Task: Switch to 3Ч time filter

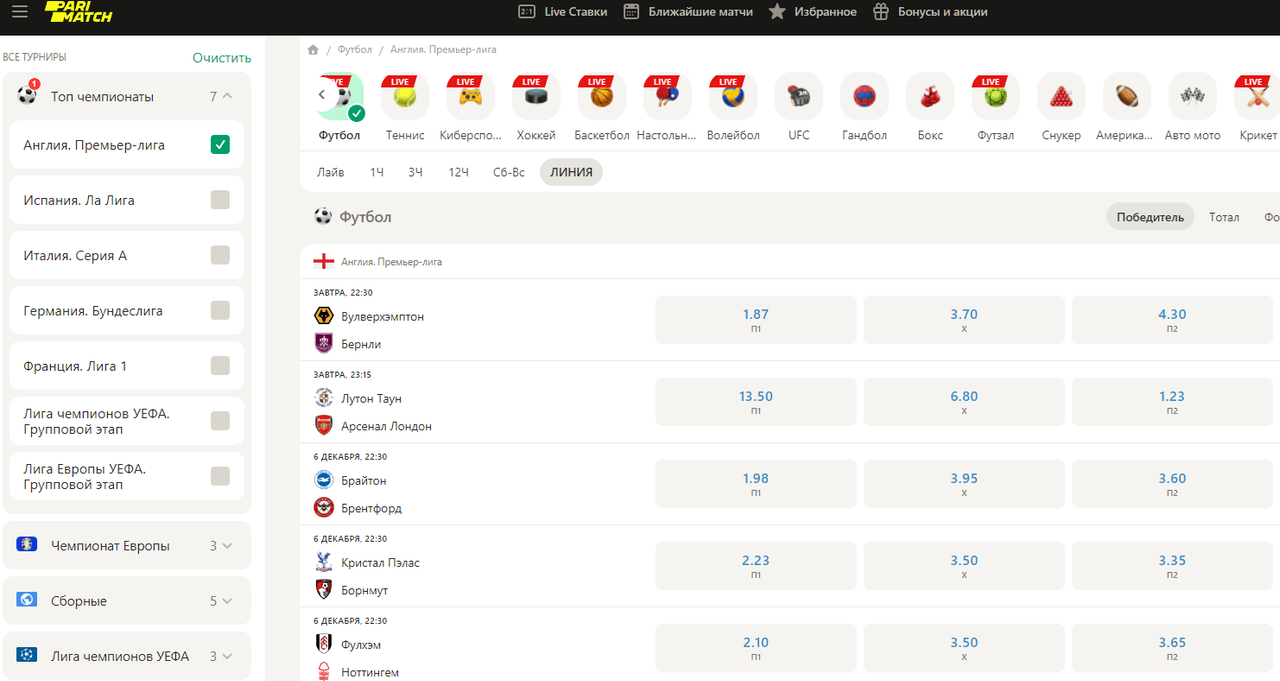Action: point(415,172)
